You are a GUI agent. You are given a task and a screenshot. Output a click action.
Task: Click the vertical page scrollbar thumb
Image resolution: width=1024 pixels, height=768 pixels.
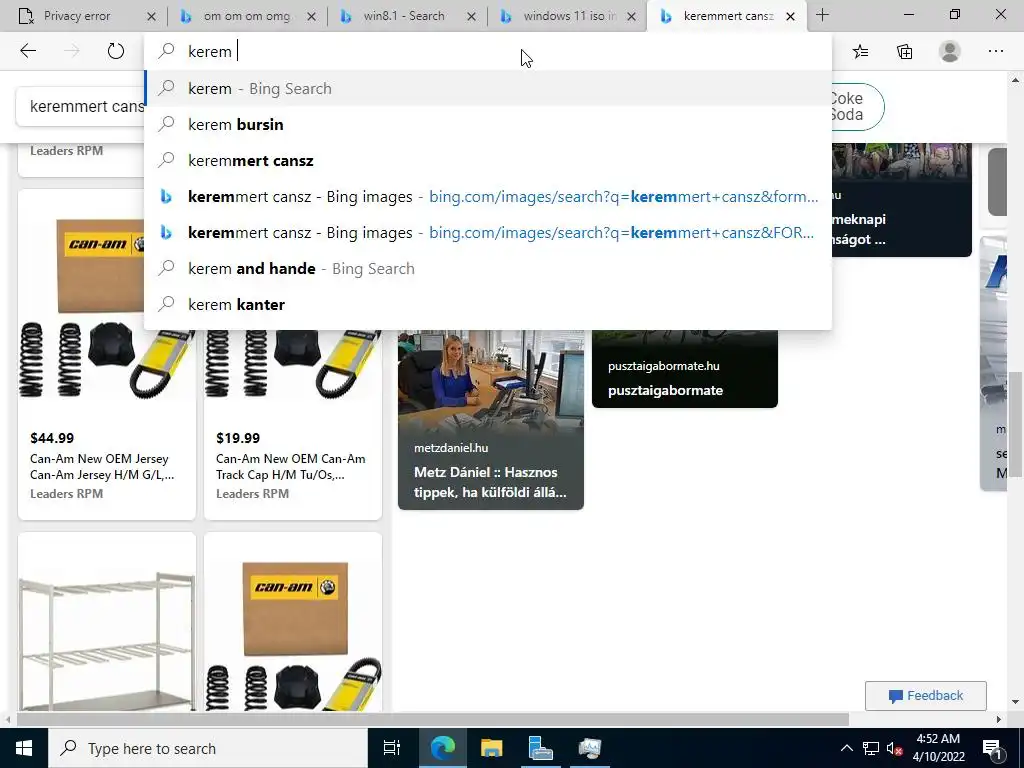(1016, 424)
